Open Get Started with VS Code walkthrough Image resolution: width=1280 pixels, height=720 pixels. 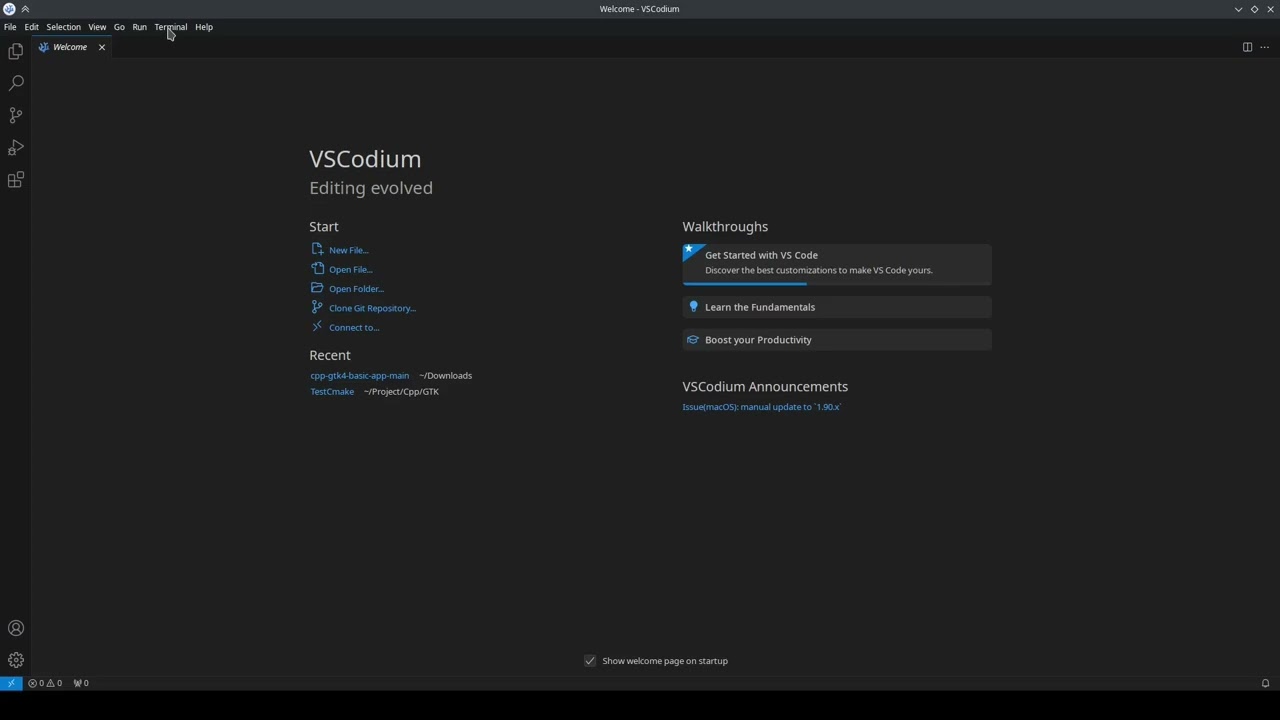[837, 264]
